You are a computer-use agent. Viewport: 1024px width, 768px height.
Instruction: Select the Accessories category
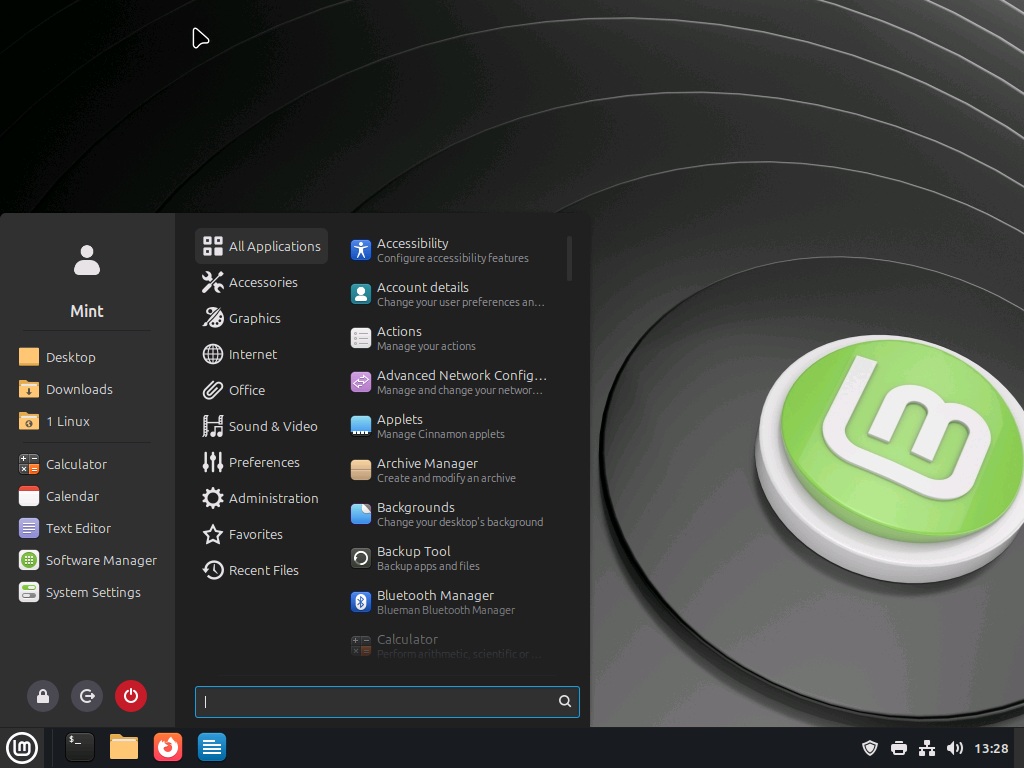261,282
